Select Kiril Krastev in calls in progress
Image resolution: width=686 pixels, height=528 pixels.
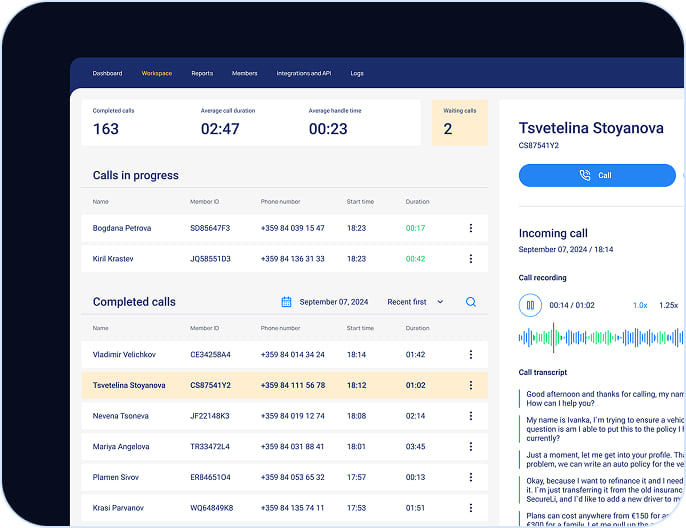[x=113, y=259]
